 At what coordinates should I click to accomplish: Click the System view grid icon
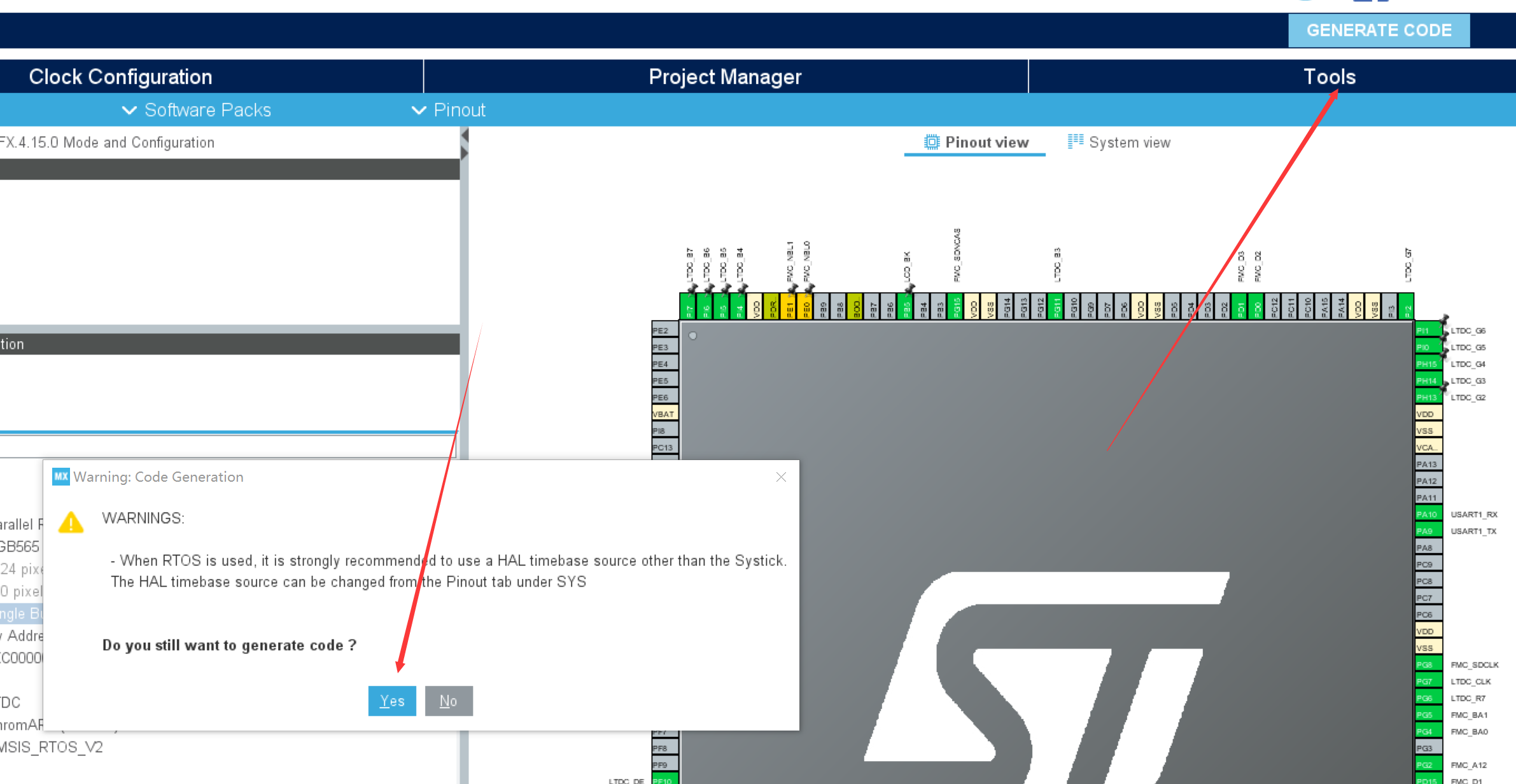[1075, 141]
